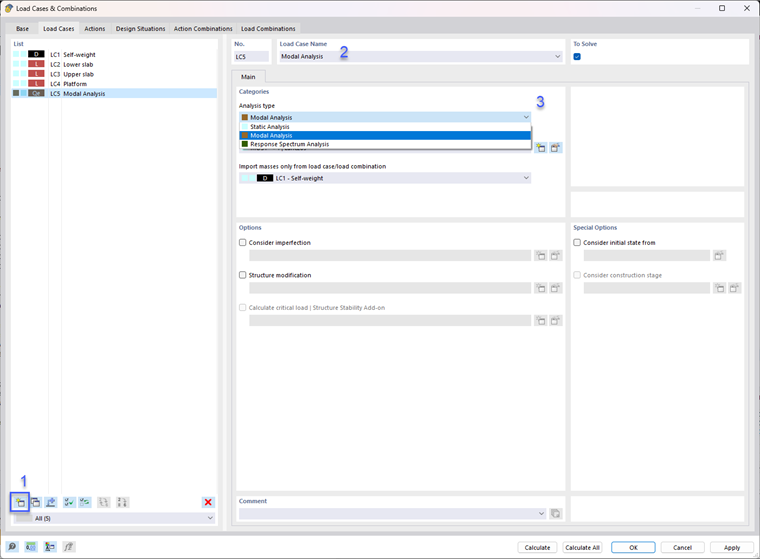Screen dimensions: 760x559
Task: Click the edit icon beside the initial state field
Action: point(719,256)
